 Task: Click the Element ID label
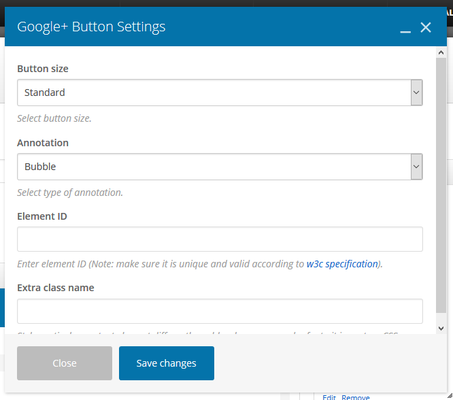click(x=42, y=216)
